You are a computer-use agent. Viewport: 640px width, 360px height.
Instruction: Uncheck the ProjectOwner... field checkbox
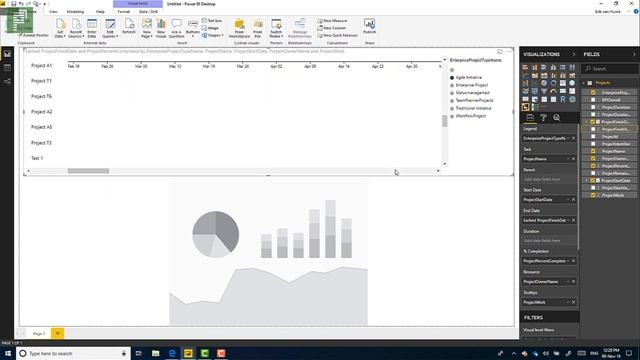(593, 158)
